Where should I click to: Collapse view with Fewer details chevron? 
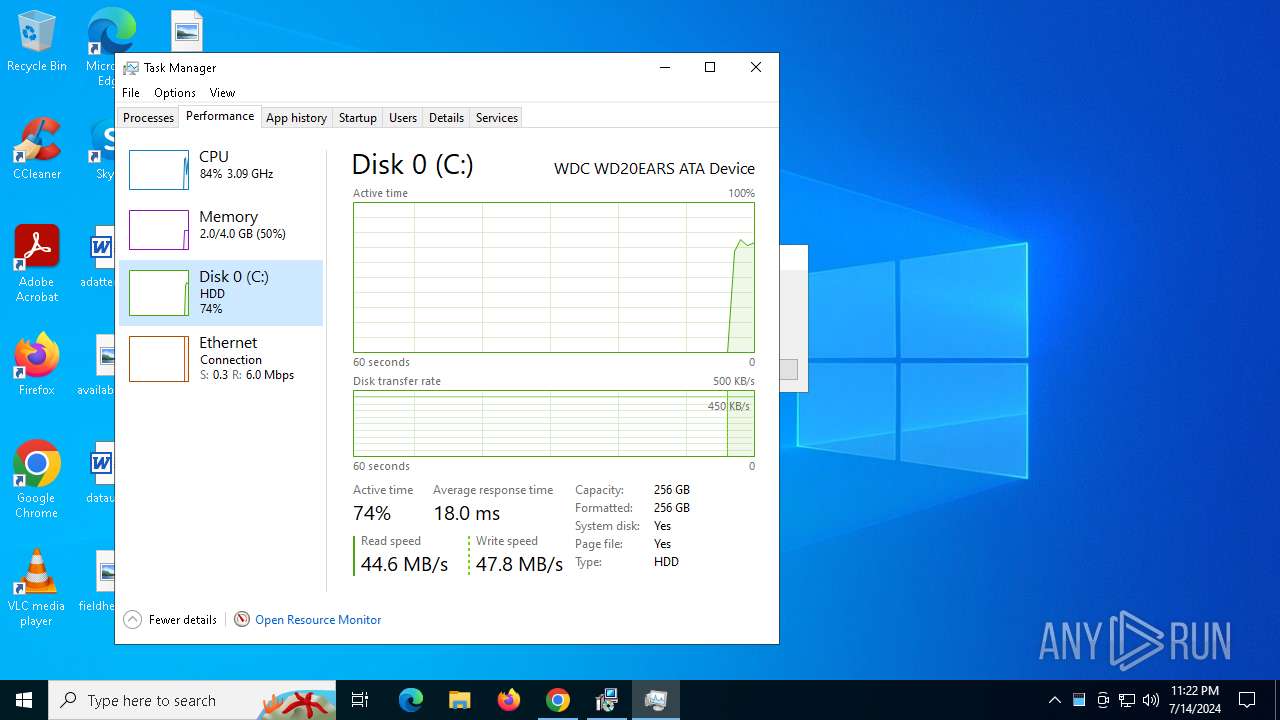[132, 620]
